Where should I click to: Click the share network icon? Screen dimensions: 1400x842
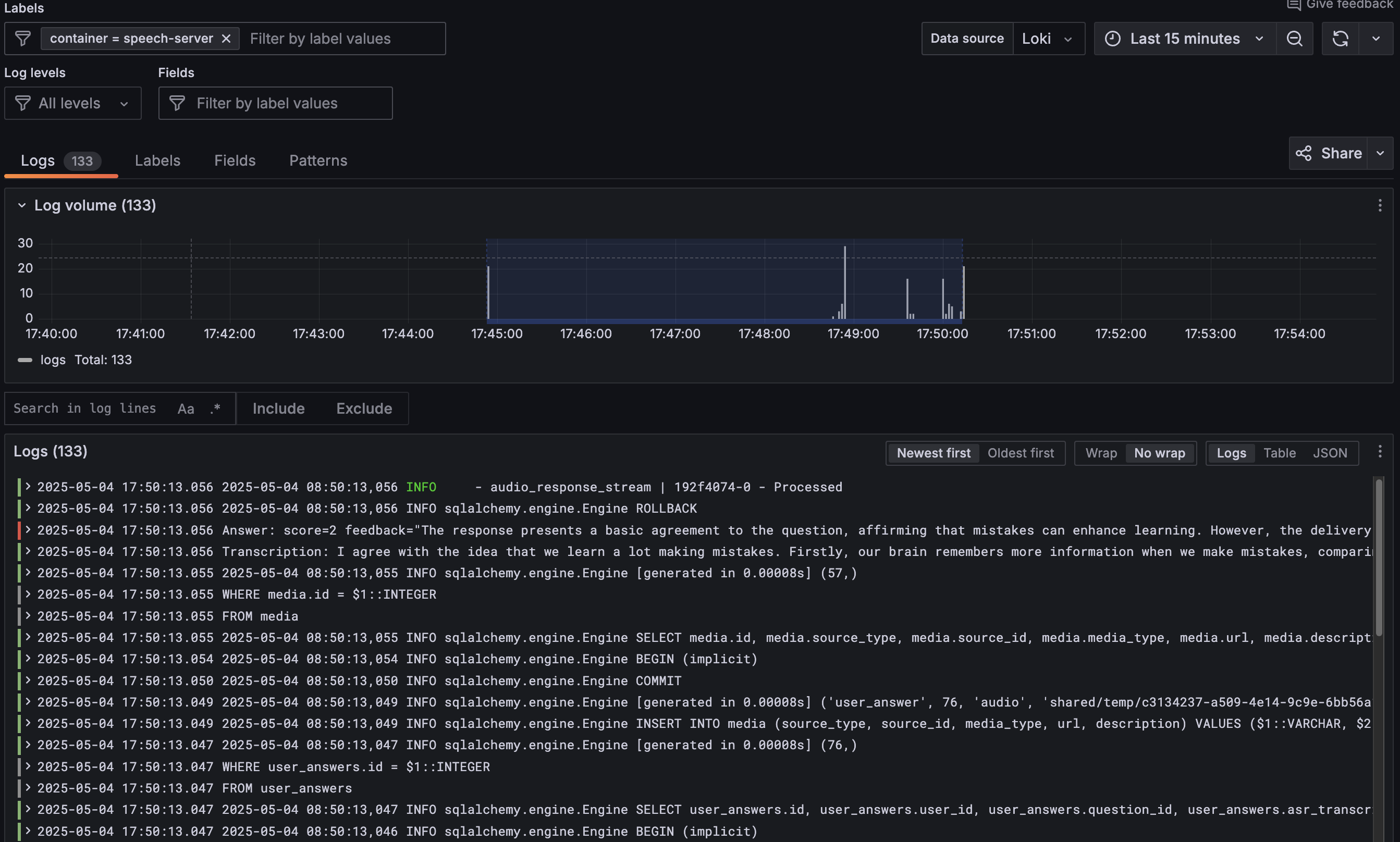coord(1304,153)
